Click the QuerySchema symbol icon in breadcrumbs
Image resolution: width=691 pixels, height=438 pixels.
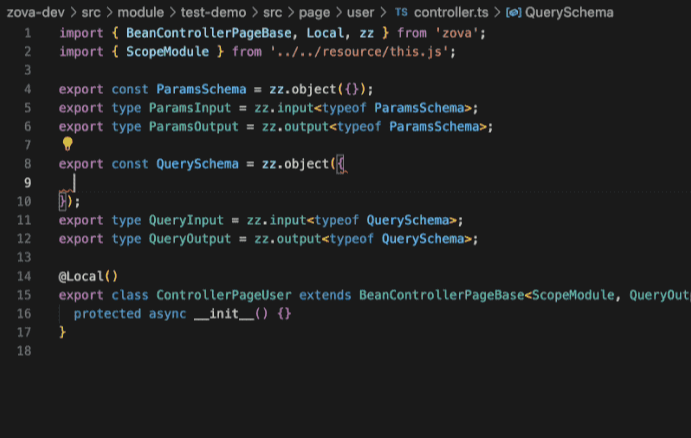click(x=513, y=13)
